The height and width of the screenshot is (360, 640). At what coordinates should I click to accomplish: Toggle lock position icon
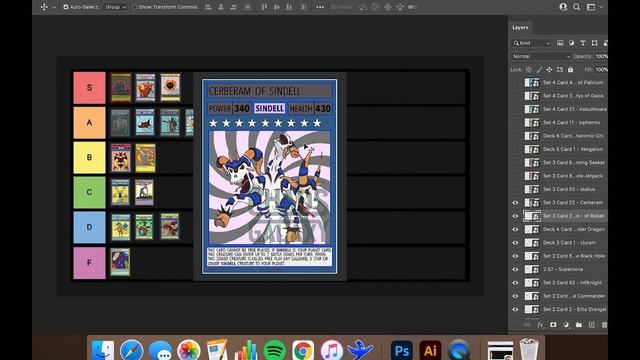pos(549,70)
